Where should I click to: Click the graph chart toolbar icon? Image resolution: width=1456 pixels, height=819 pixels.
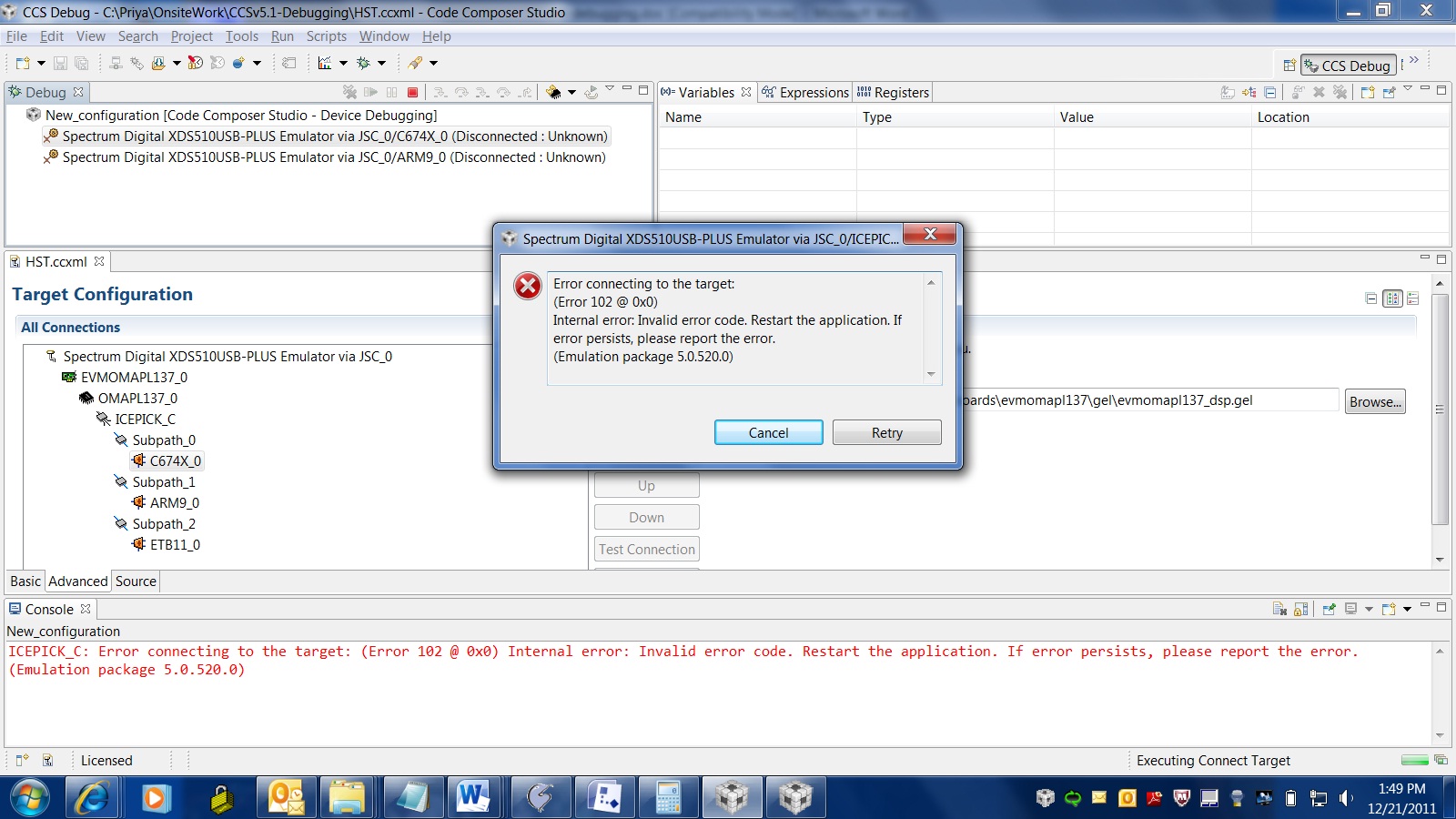[x=325, y=63]
